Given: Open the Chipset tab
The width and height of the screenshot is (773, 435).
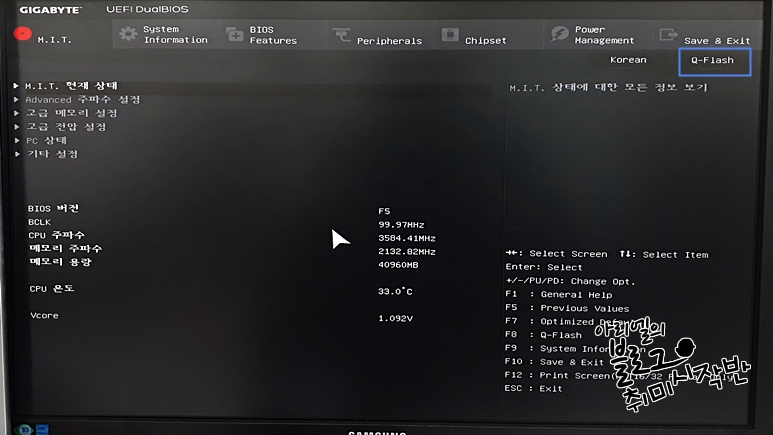Looking at the screenshot, I should [x=488, y=35].
